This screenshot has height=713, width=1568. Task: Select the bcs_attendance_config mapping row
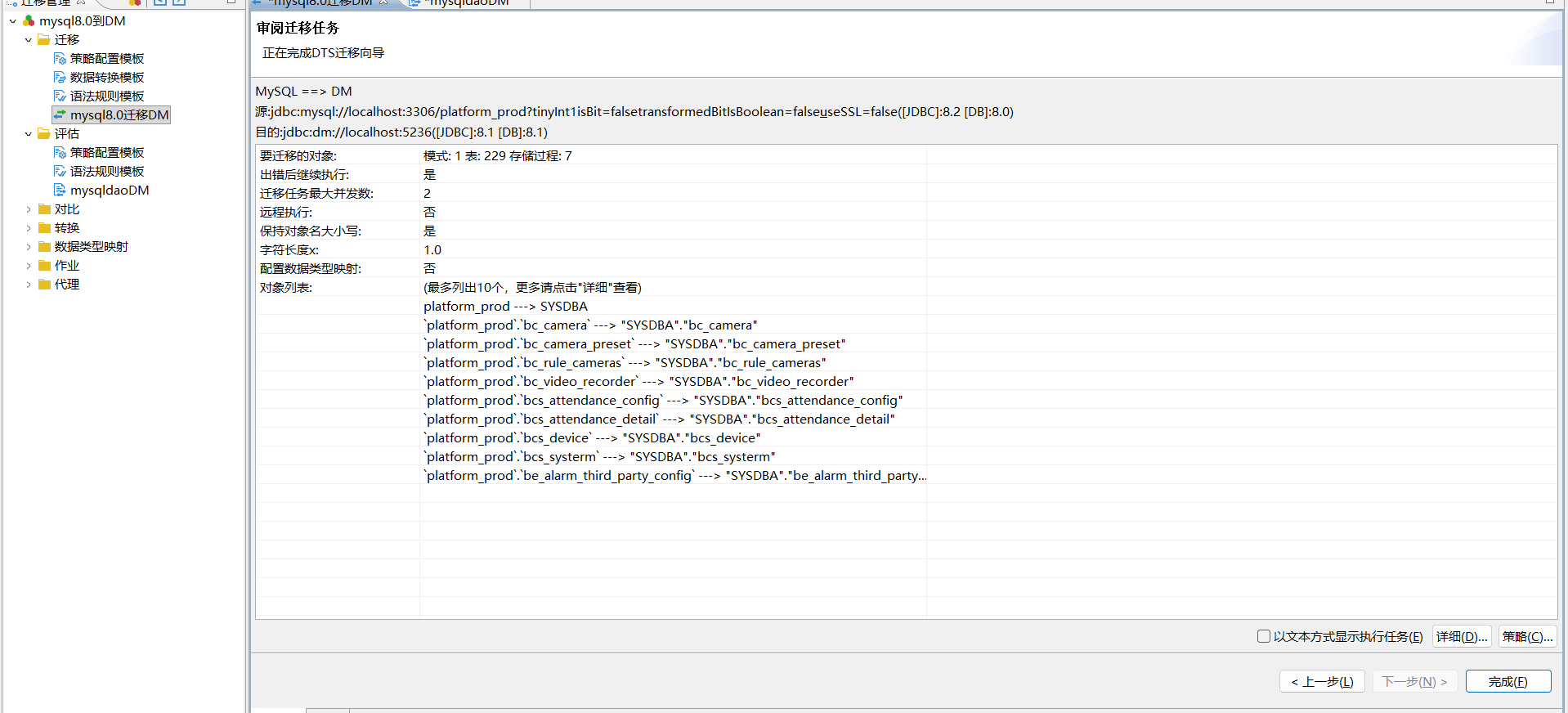[663, 401]
